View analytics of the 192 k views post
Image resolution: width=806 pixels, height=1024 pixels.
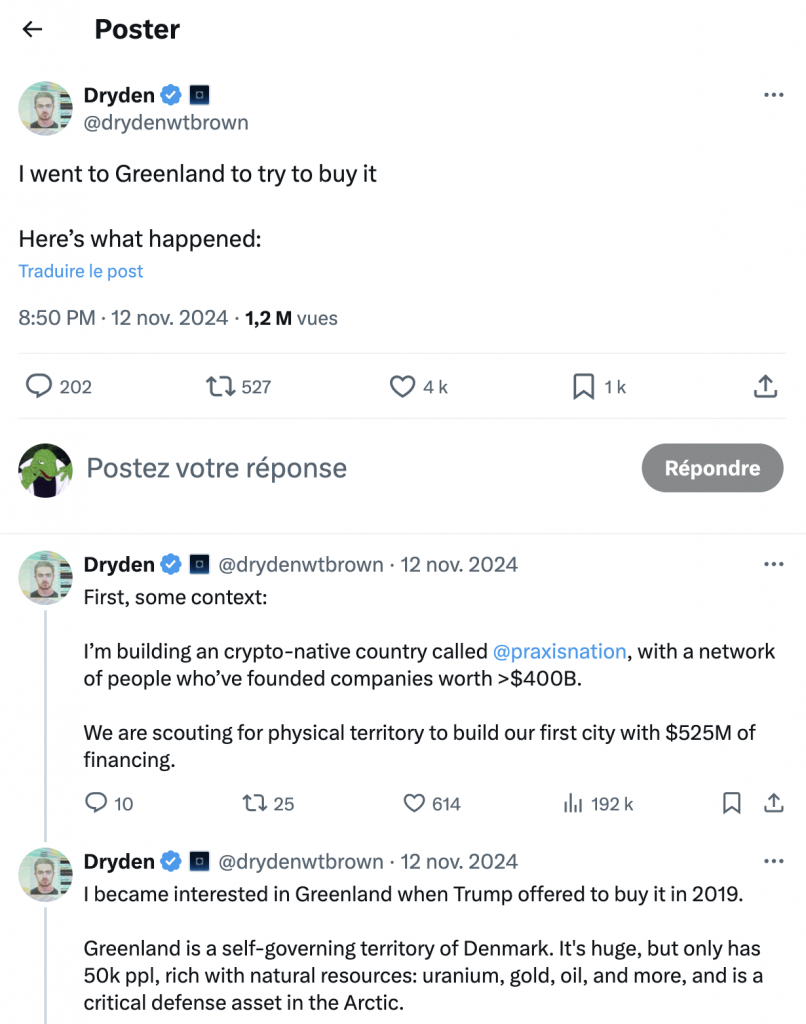(x=574, y=802)
